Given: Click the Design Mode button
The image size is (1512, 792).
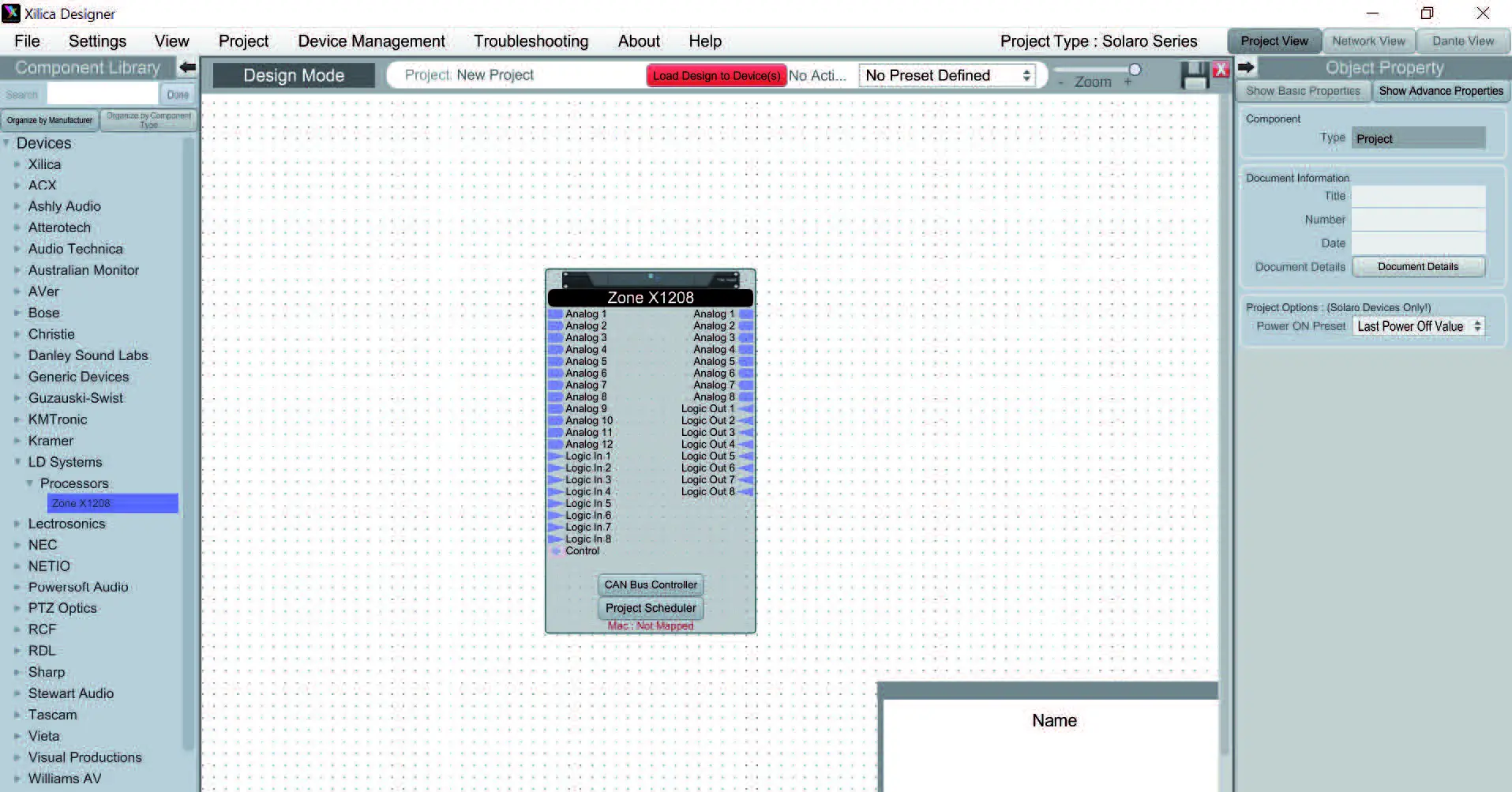Looking at the screenshot, I should pos(294,76).
